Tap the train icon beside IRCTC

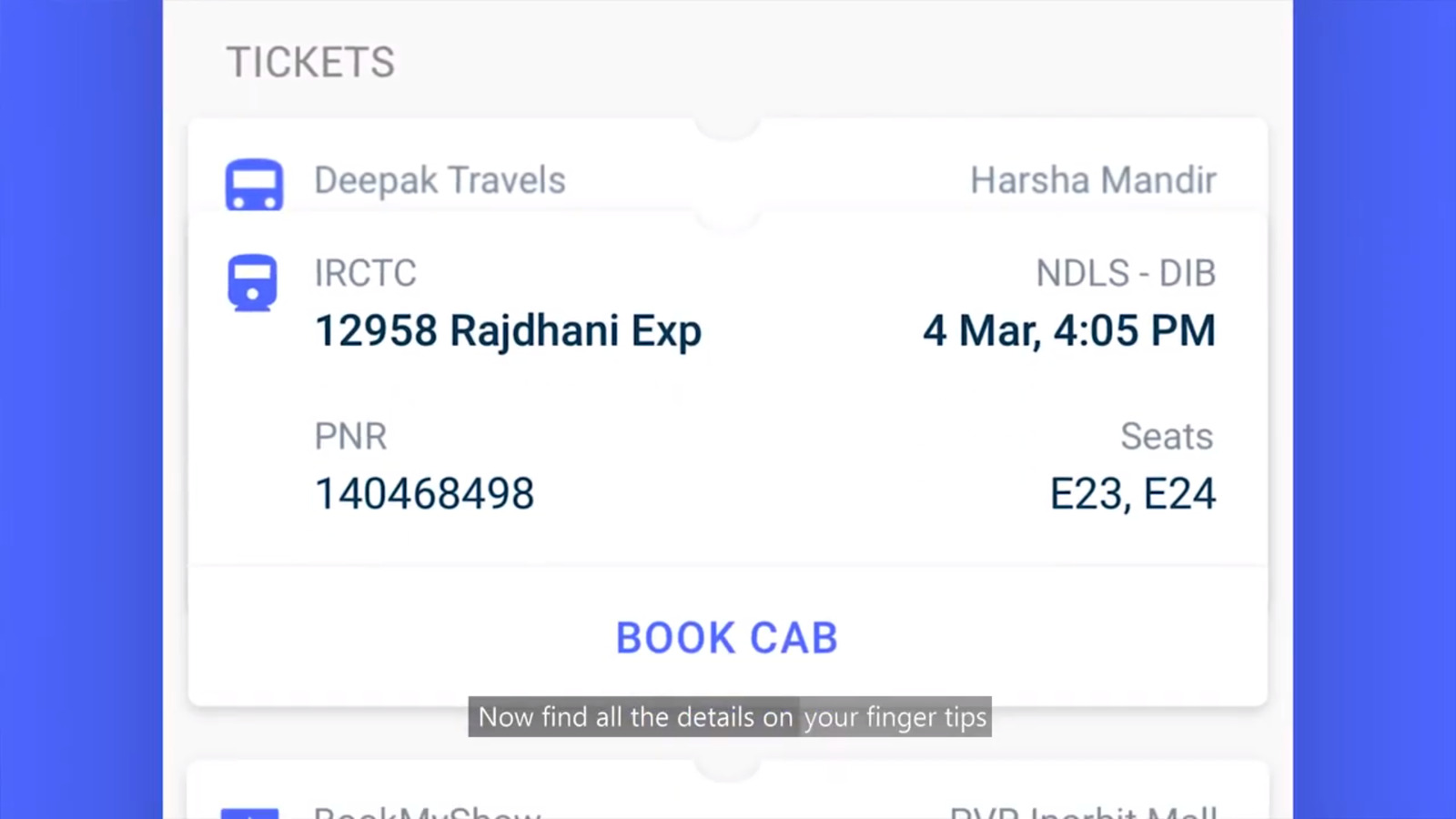click(252, 283)
